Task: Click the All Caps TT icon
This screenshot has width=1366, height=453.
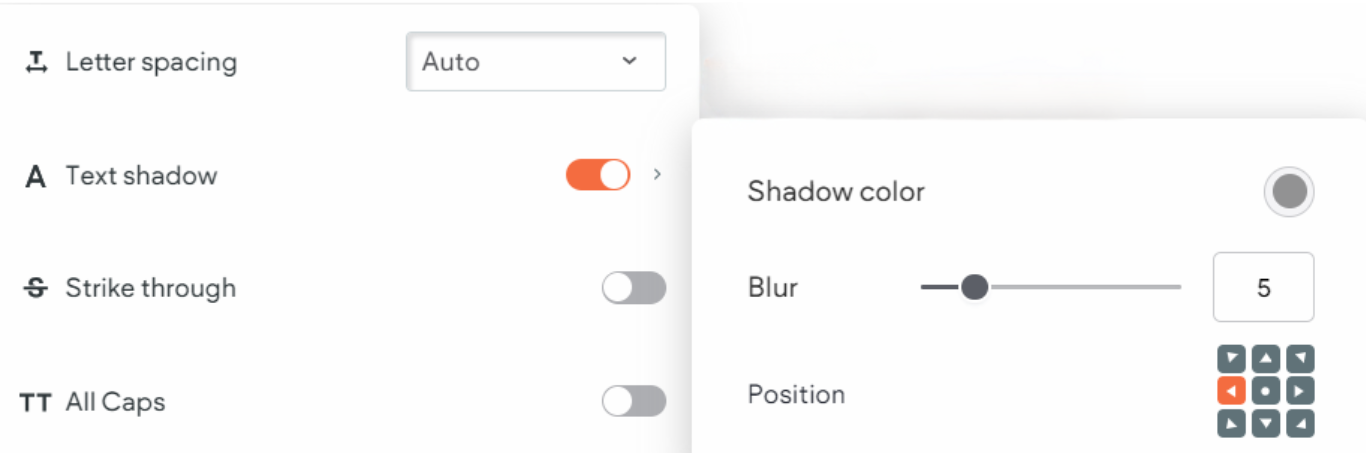Action: tap(36, 402)
